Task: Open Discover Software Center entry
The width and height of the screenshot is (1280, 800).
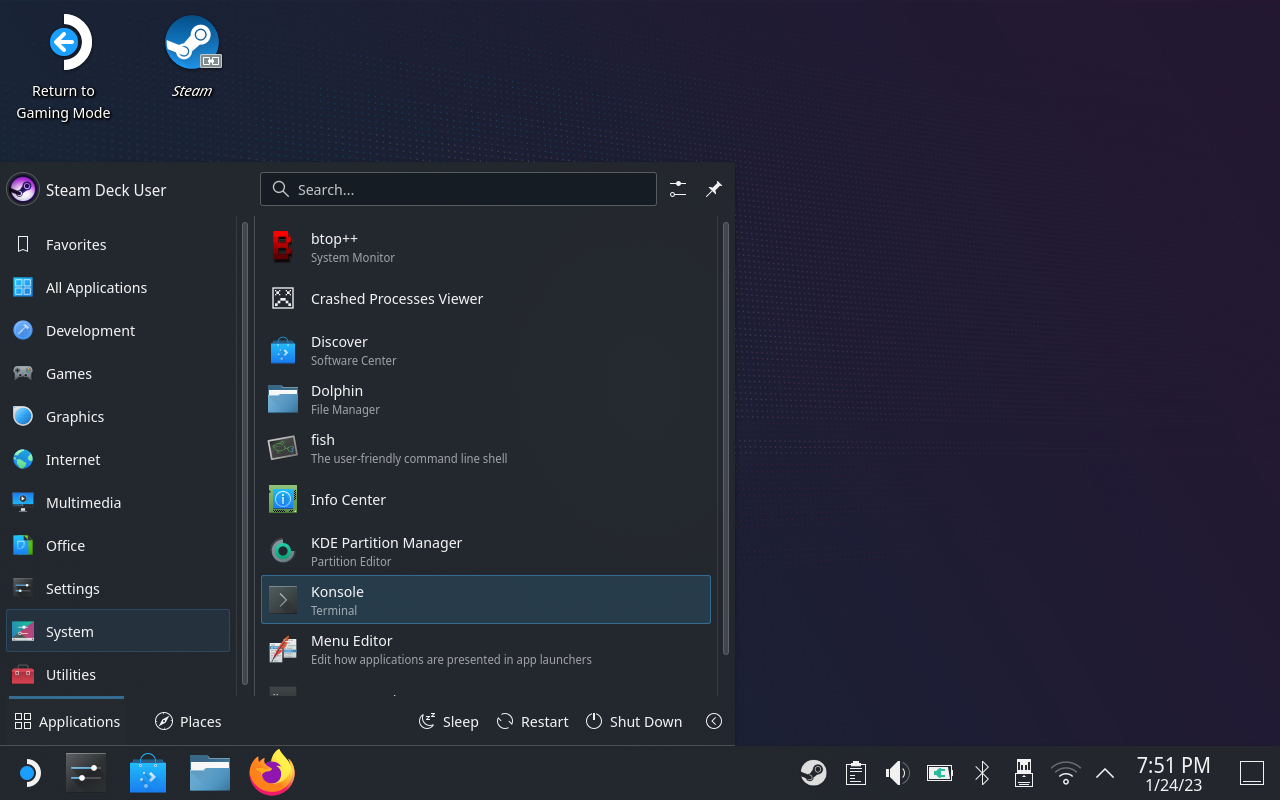Action: pyautogui.click(x=485, y=351)
